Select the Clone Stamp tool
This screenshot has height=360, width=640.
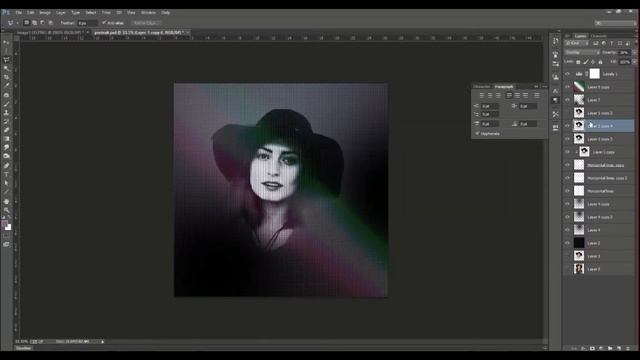(x=6, y=113)
